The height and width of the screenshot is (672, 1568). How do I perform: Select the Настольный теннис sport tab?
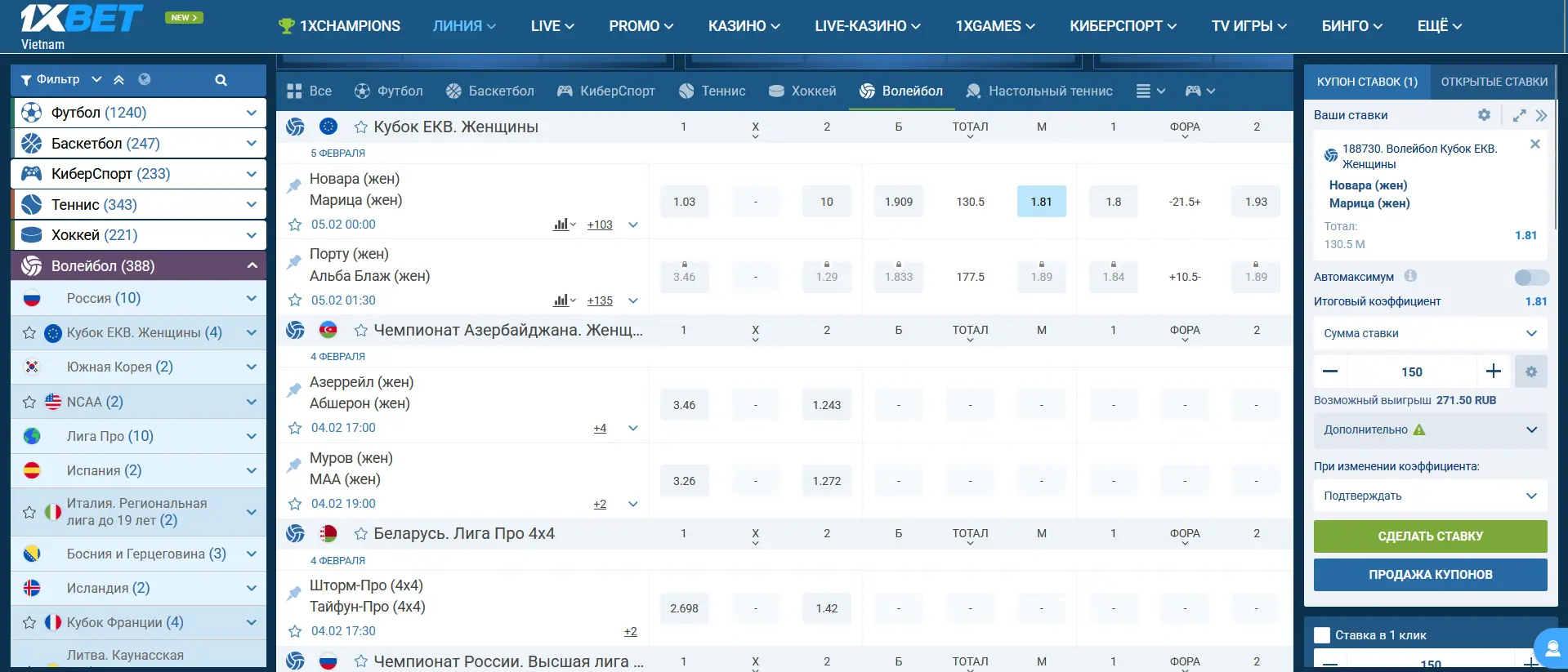tap(1039, 91)
